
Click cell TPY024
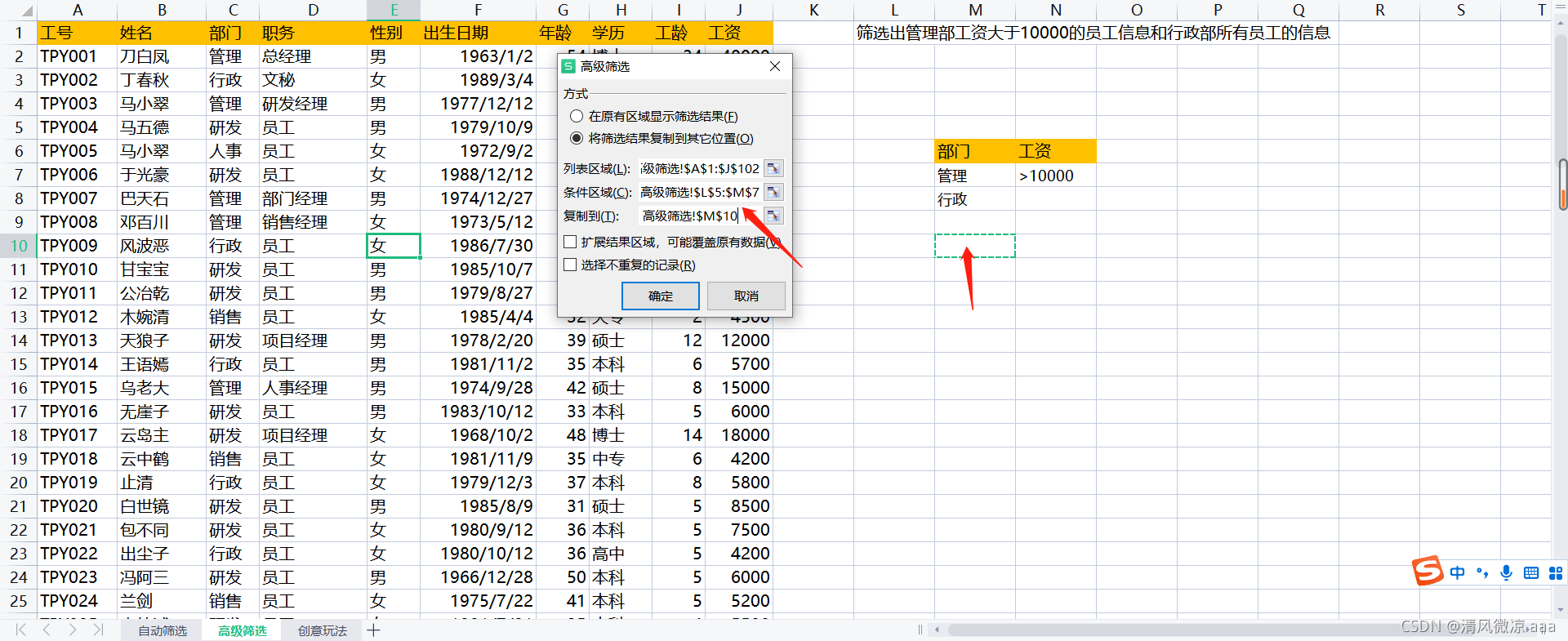tap(78, 601)
